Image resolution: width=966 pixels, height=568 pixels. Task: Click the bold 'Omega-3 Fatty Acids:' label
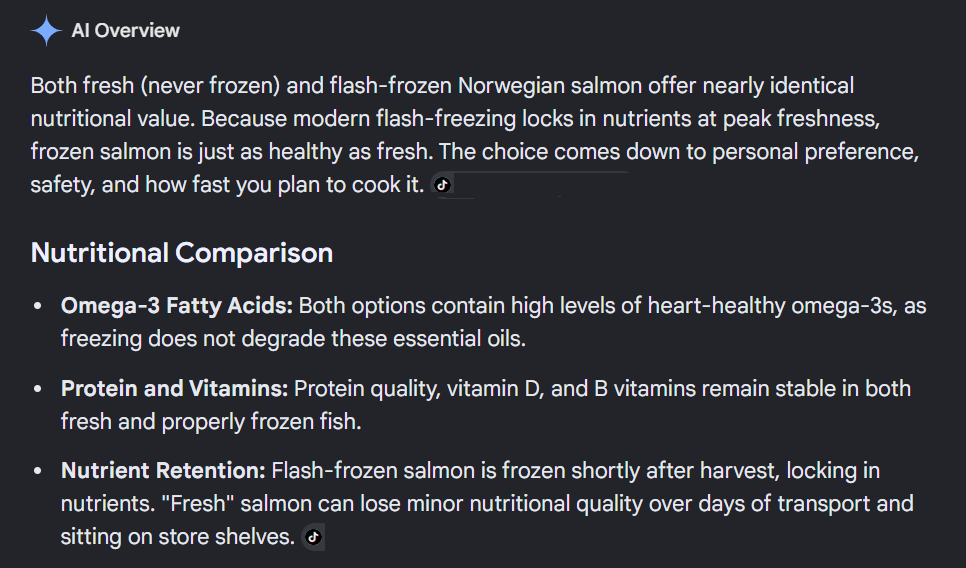pos(177,306)
